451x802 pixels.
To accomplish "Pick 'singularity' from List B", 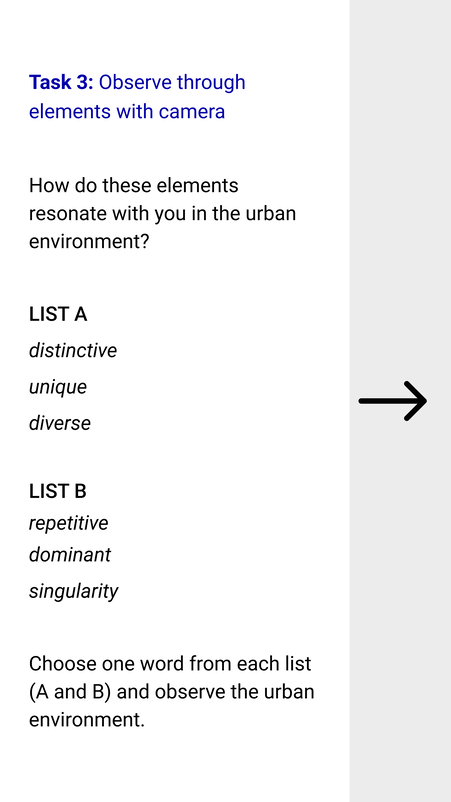I will coord(73,591).
